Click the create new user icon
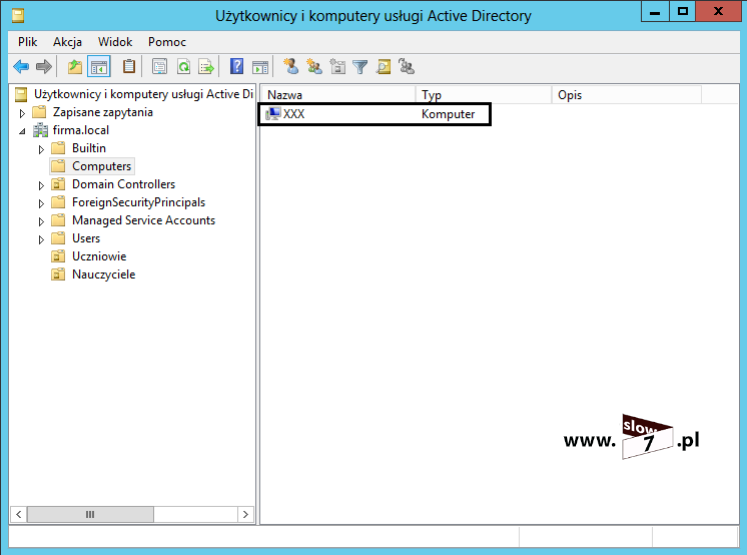 pyautogui.click(x=291, y=67)
